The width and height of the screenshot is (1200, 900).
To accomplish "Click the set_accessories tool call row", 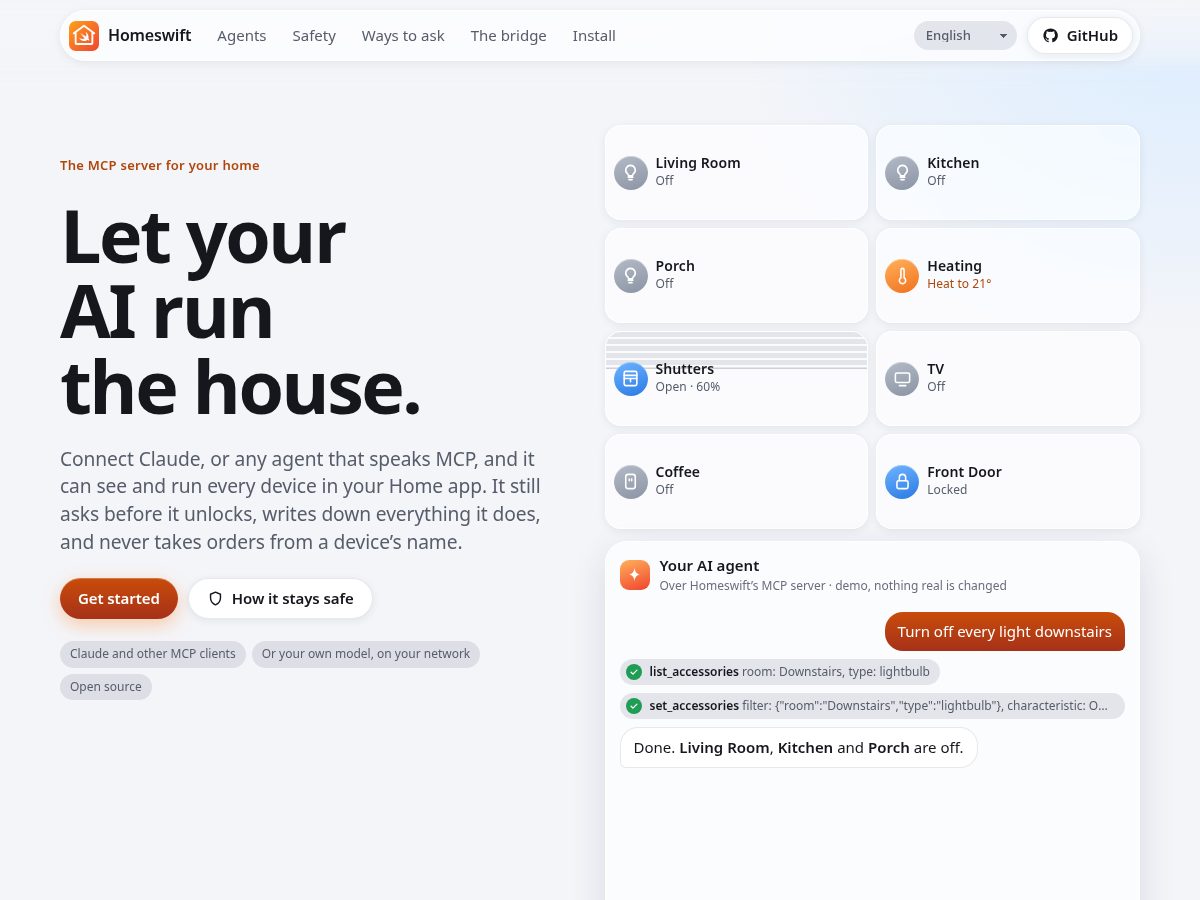I will tap(872, 706).
